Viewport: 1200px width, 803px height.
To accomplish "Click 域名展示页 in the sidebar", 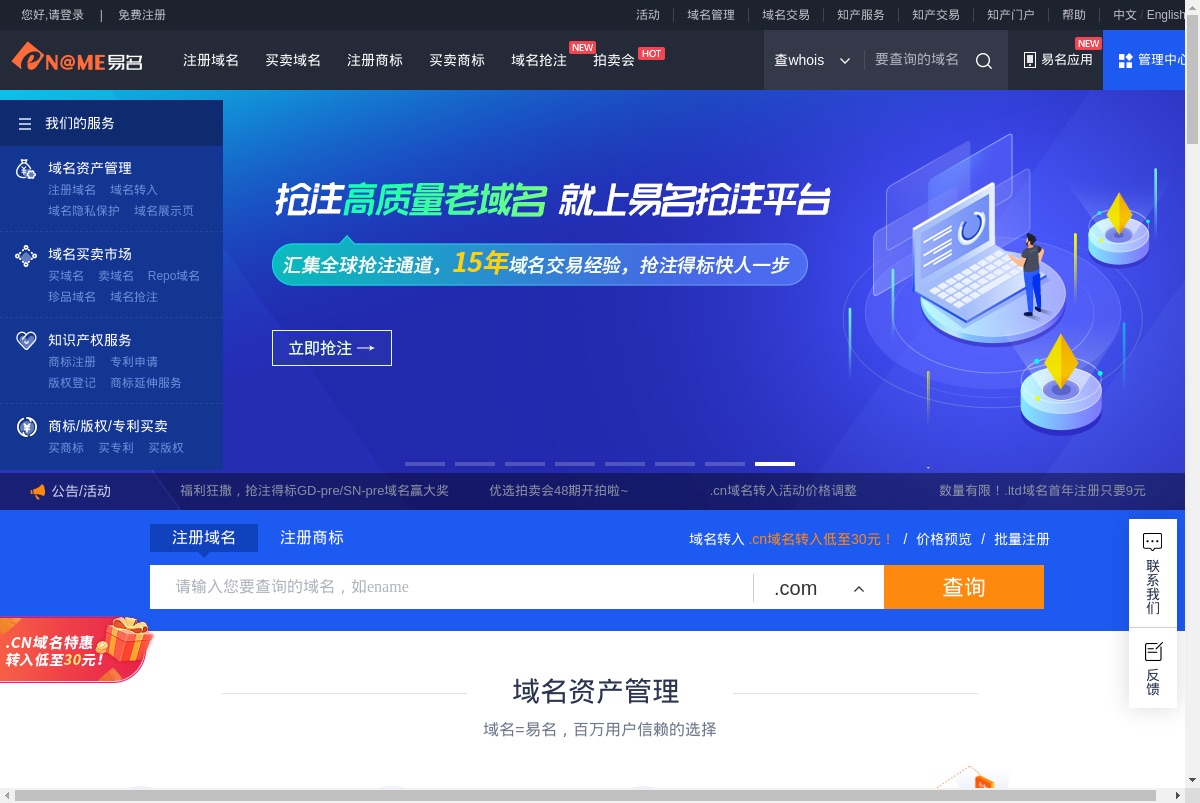I will click(x=164, y=211).
